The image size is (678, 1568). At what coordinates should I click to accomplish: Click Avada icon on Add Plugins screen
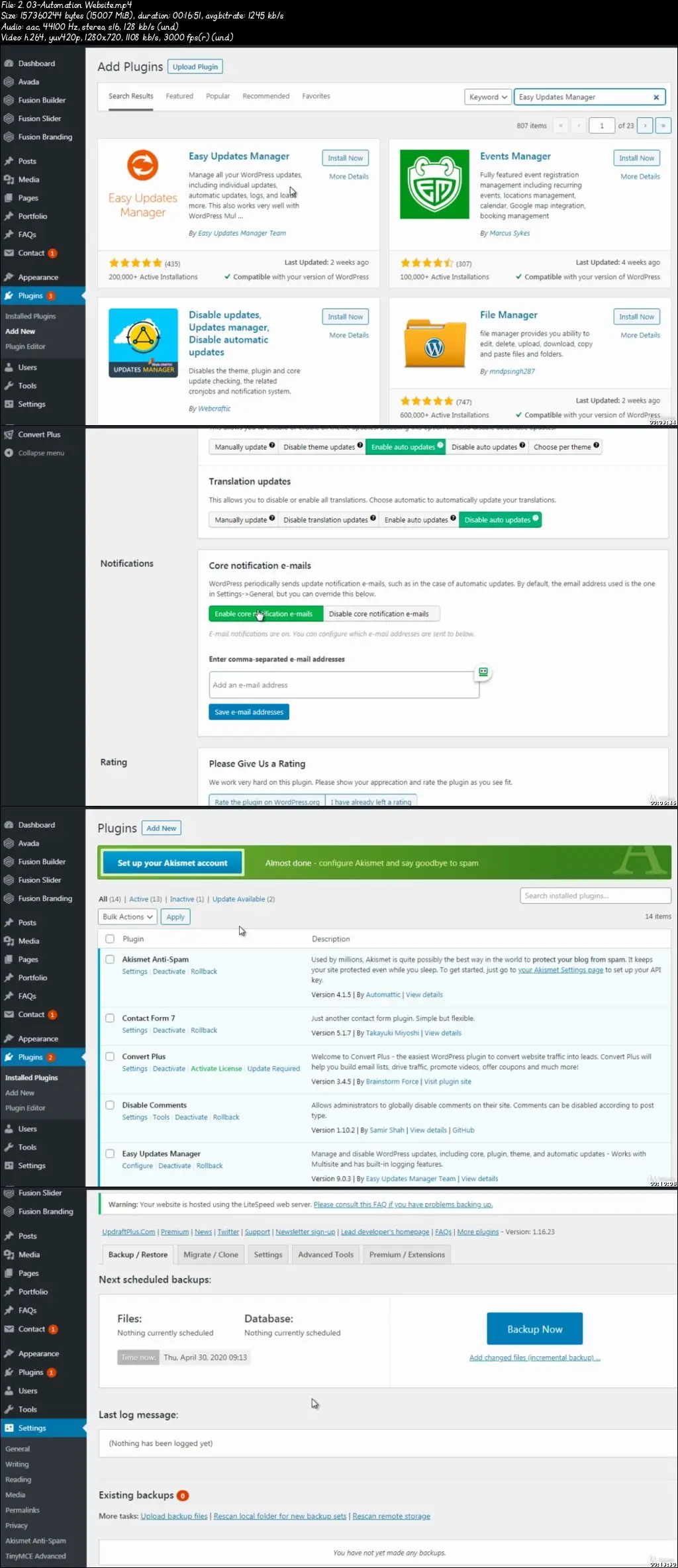[9, 82]
